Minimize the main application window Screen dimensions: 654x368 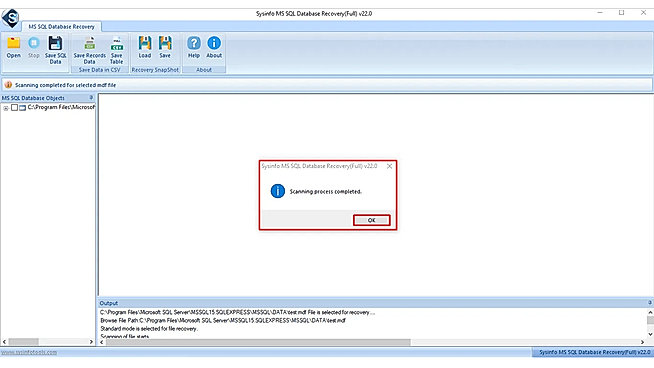point(600,13)
